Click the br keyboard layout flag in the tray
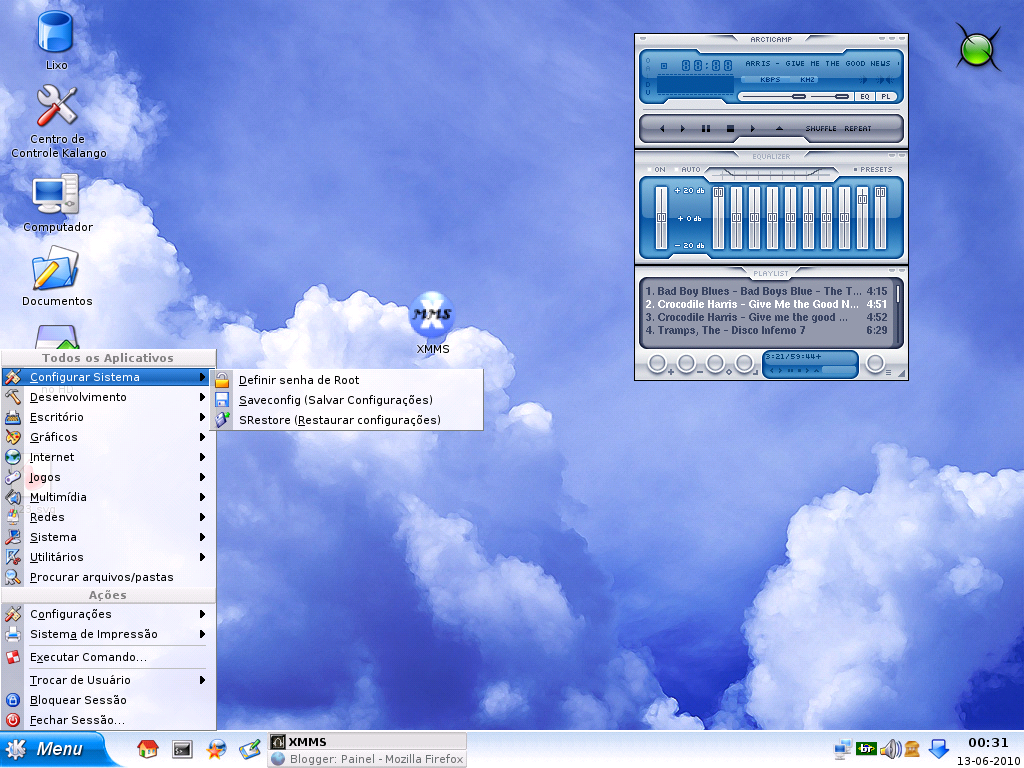Viewport: 1024px width, 768px height. coord(866,750)
